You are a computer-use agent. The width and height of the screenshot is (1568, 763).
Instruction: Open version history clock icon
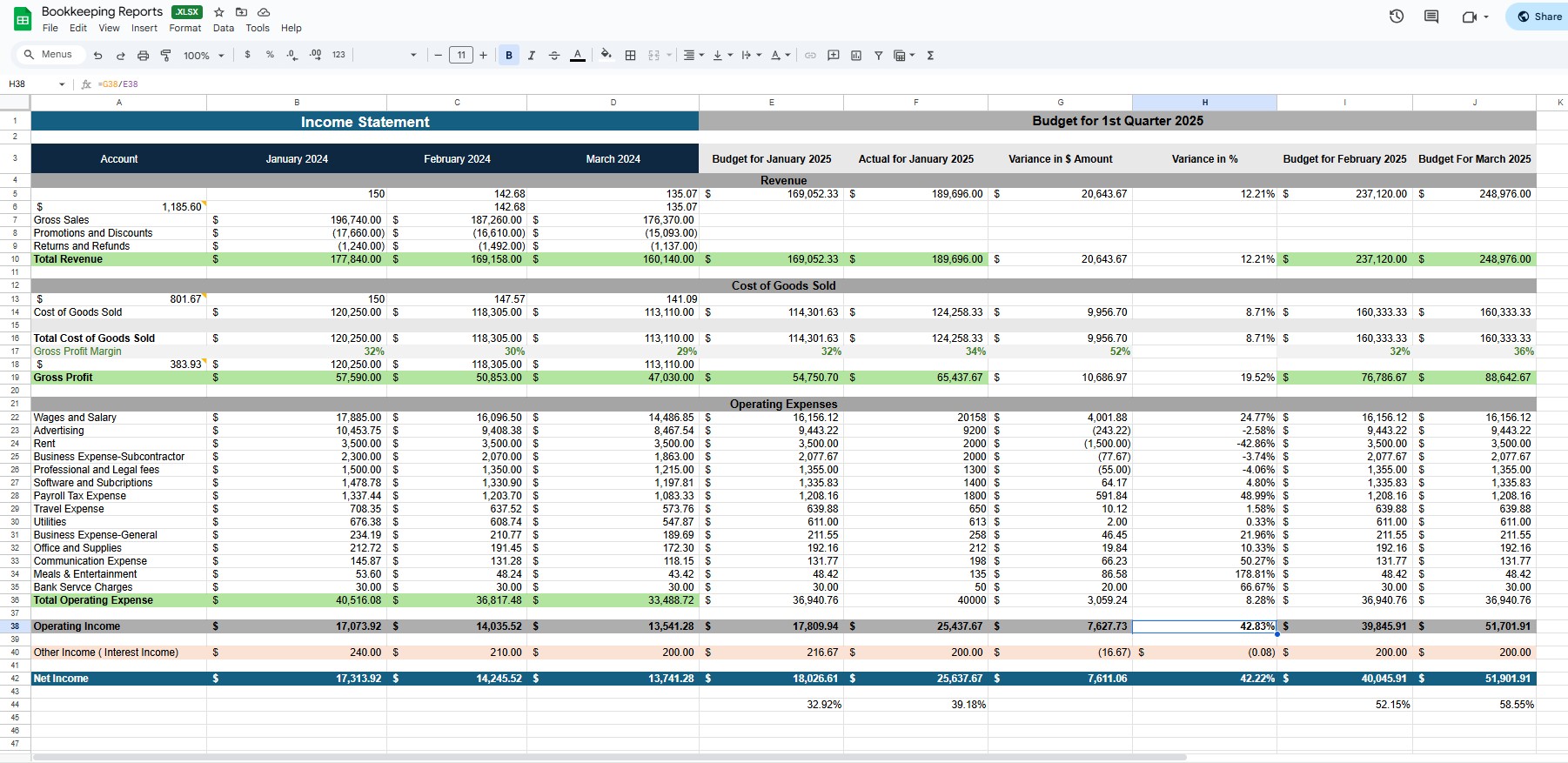(x=1397, y=17)
